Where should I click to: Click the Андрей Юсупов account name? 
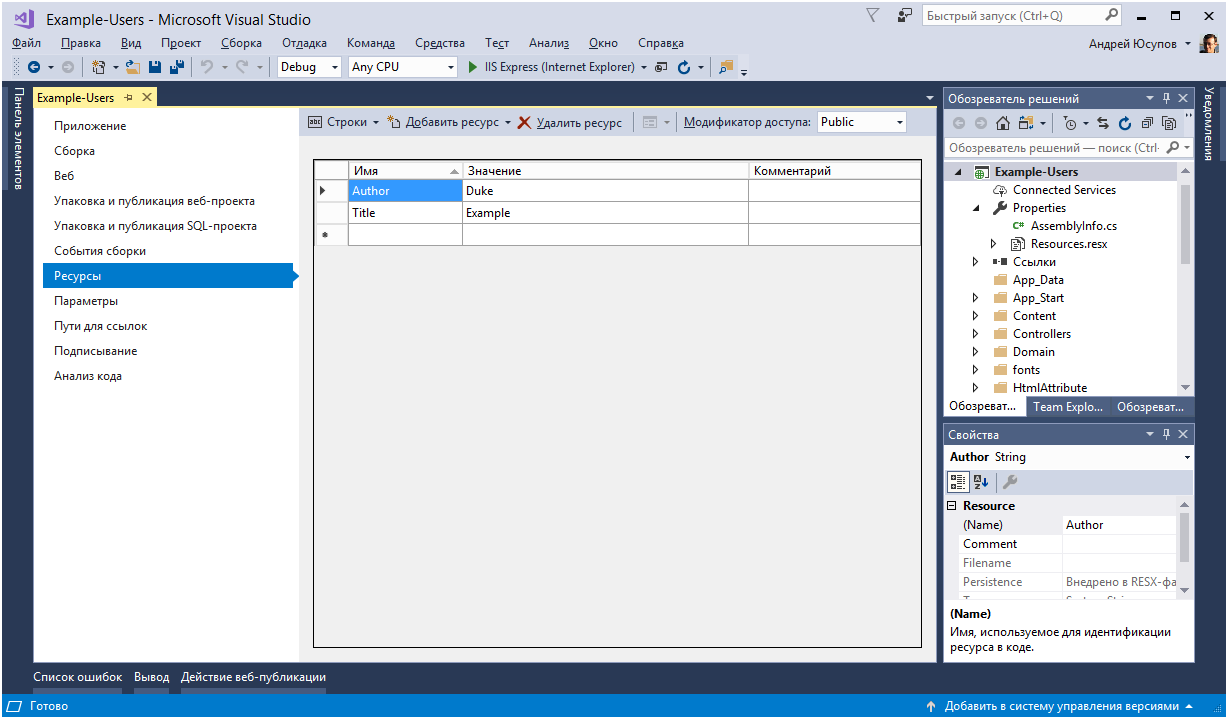[1133, 43]
